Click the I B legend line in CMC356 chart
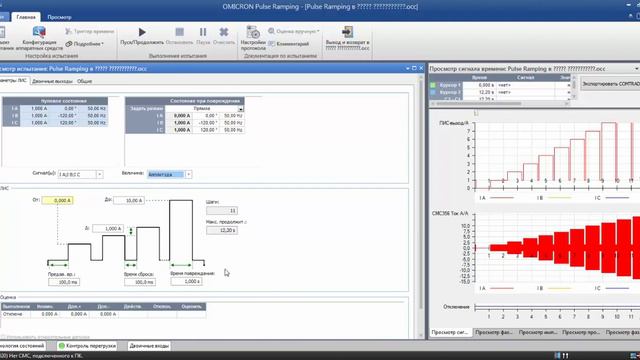 [x=559, y=288]
